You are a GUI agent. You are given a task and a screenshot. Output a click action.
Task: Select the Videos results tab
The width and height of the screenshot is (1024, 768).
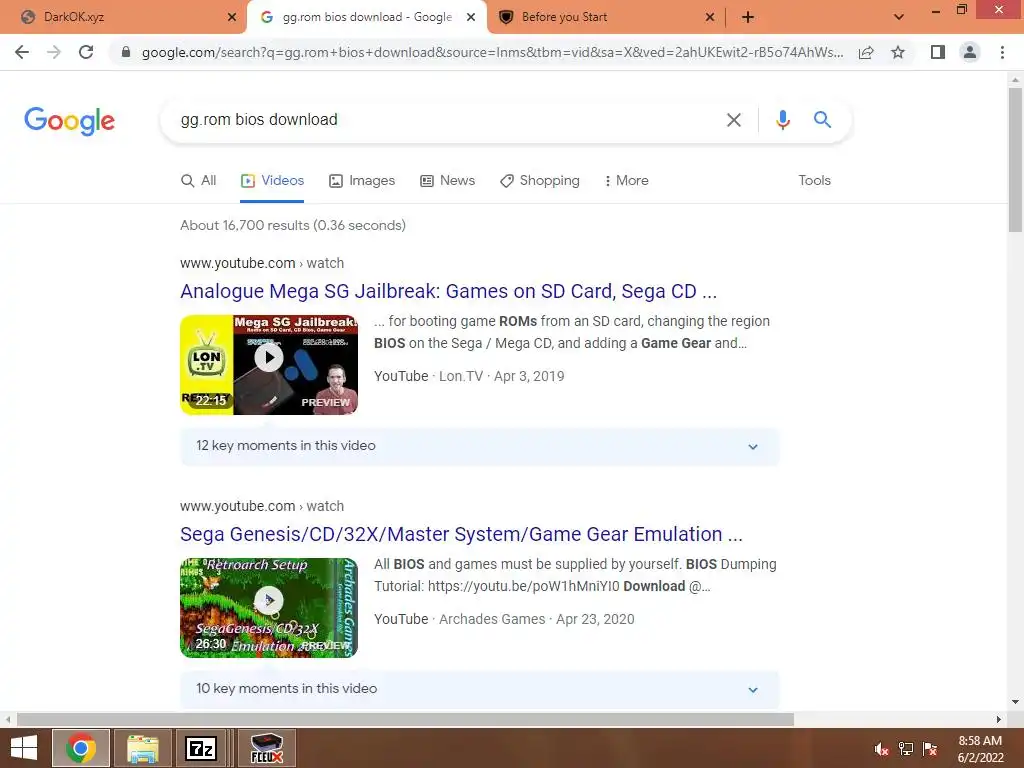pyautogui.click(x=272, y=181)
